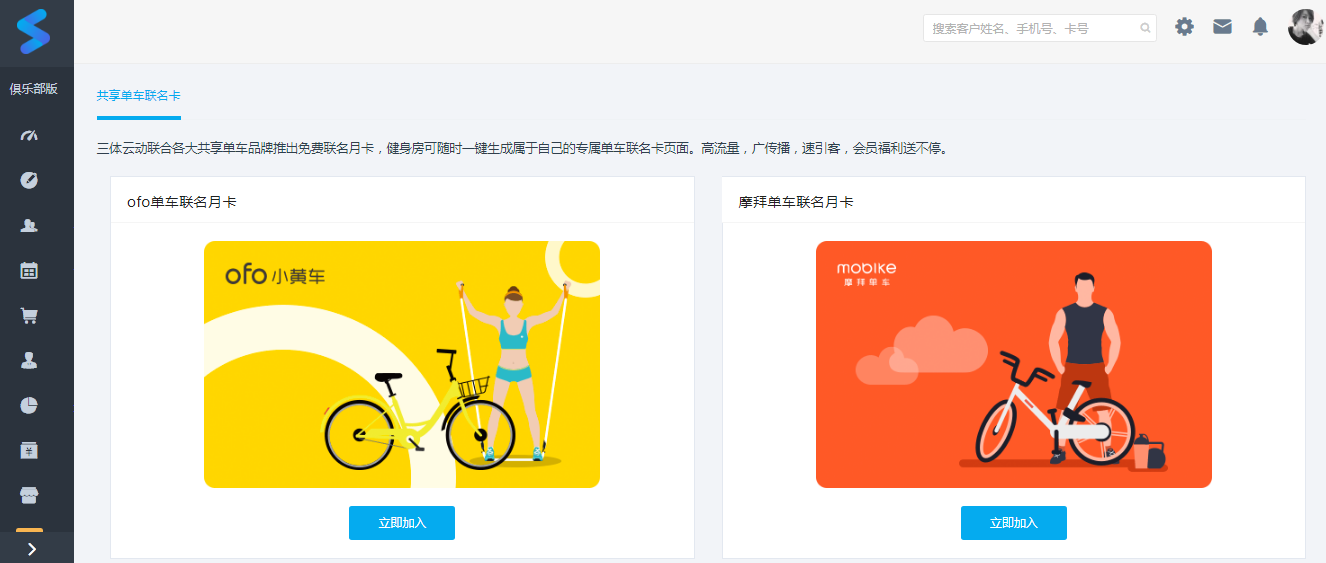Click the blue S logo in sidebar
Viewport: 1326px width, 563px height.
click(33, 31)
